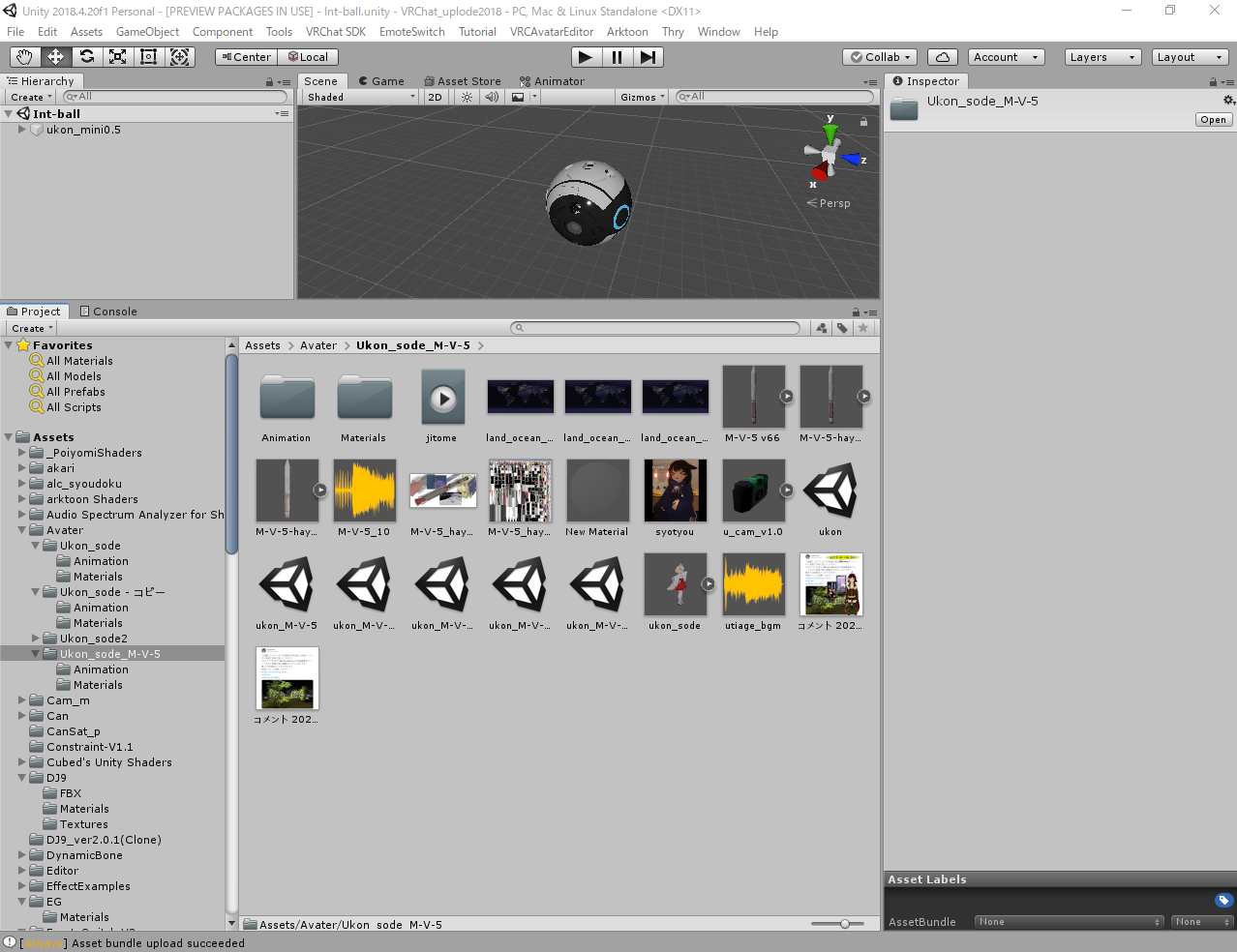
Task: Click Create in Project panel
Action: pyautogui.click(x=32, y=329)
